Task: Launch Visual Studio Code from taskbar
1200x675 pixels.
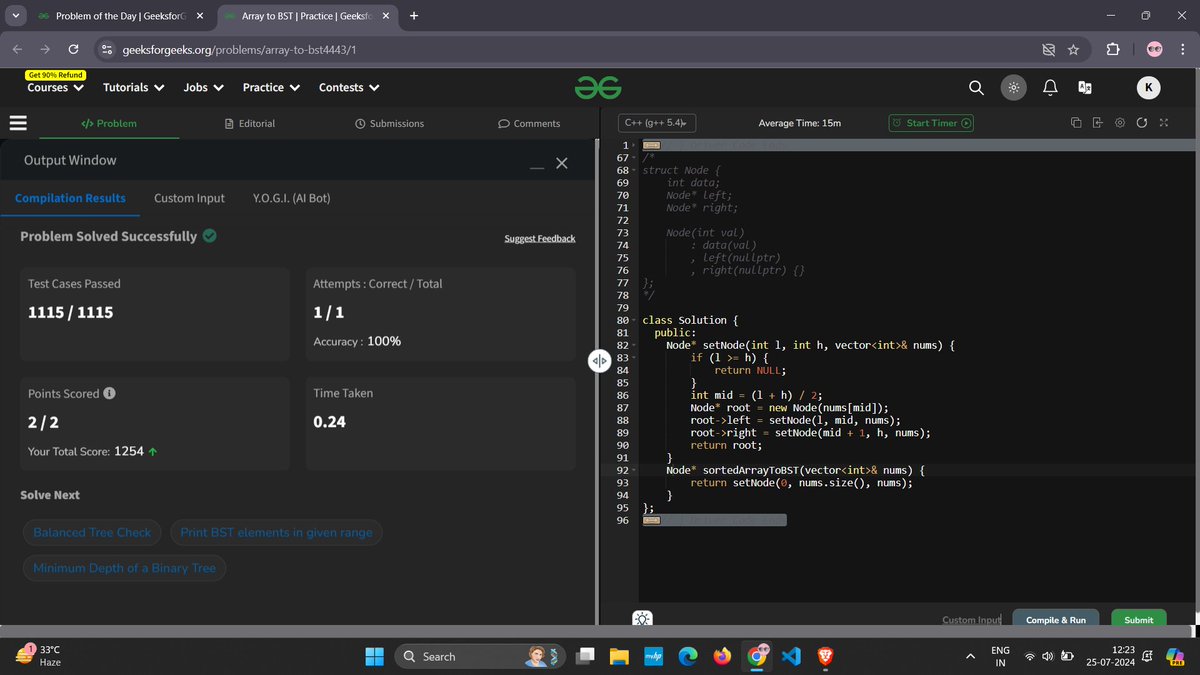Action: point(791,656)
